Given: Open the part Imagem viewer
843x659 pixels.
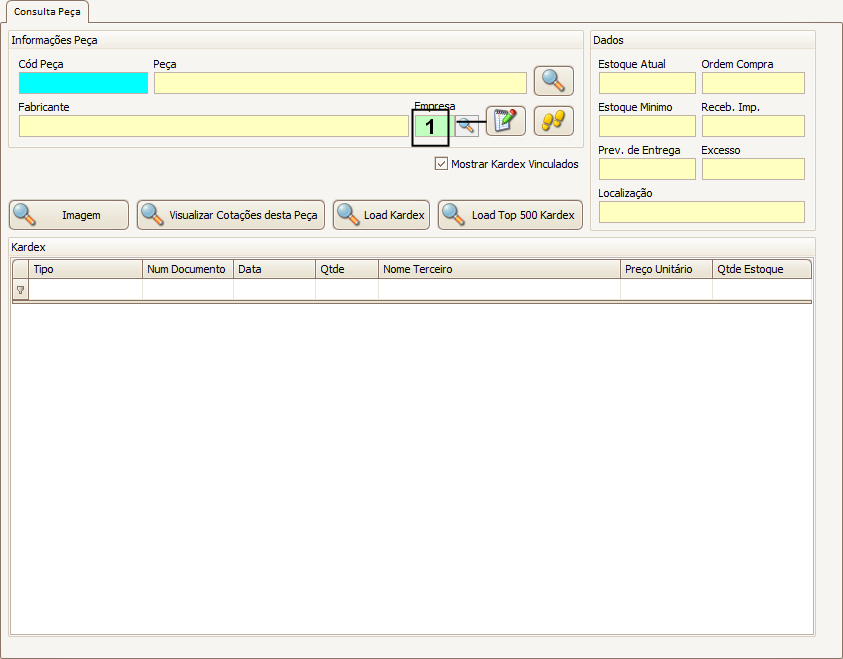Looking at the screenshot, I should click(69, 215).
